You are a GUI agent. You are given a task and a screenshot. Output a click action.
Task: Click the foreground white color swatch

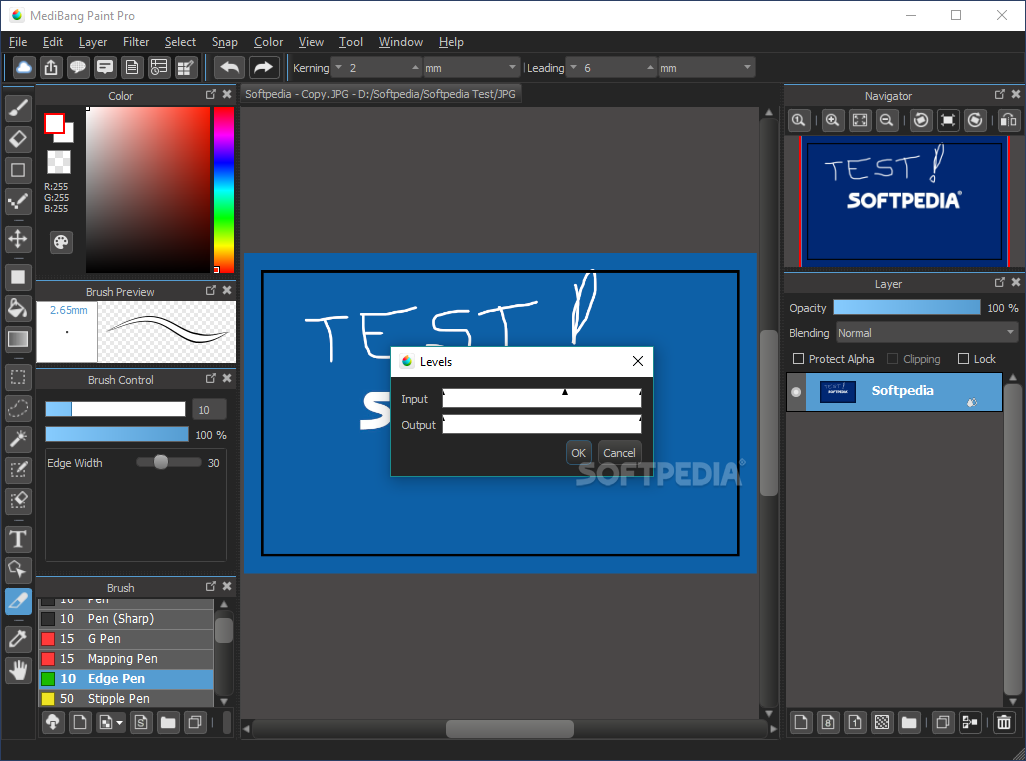pos(54,123)
